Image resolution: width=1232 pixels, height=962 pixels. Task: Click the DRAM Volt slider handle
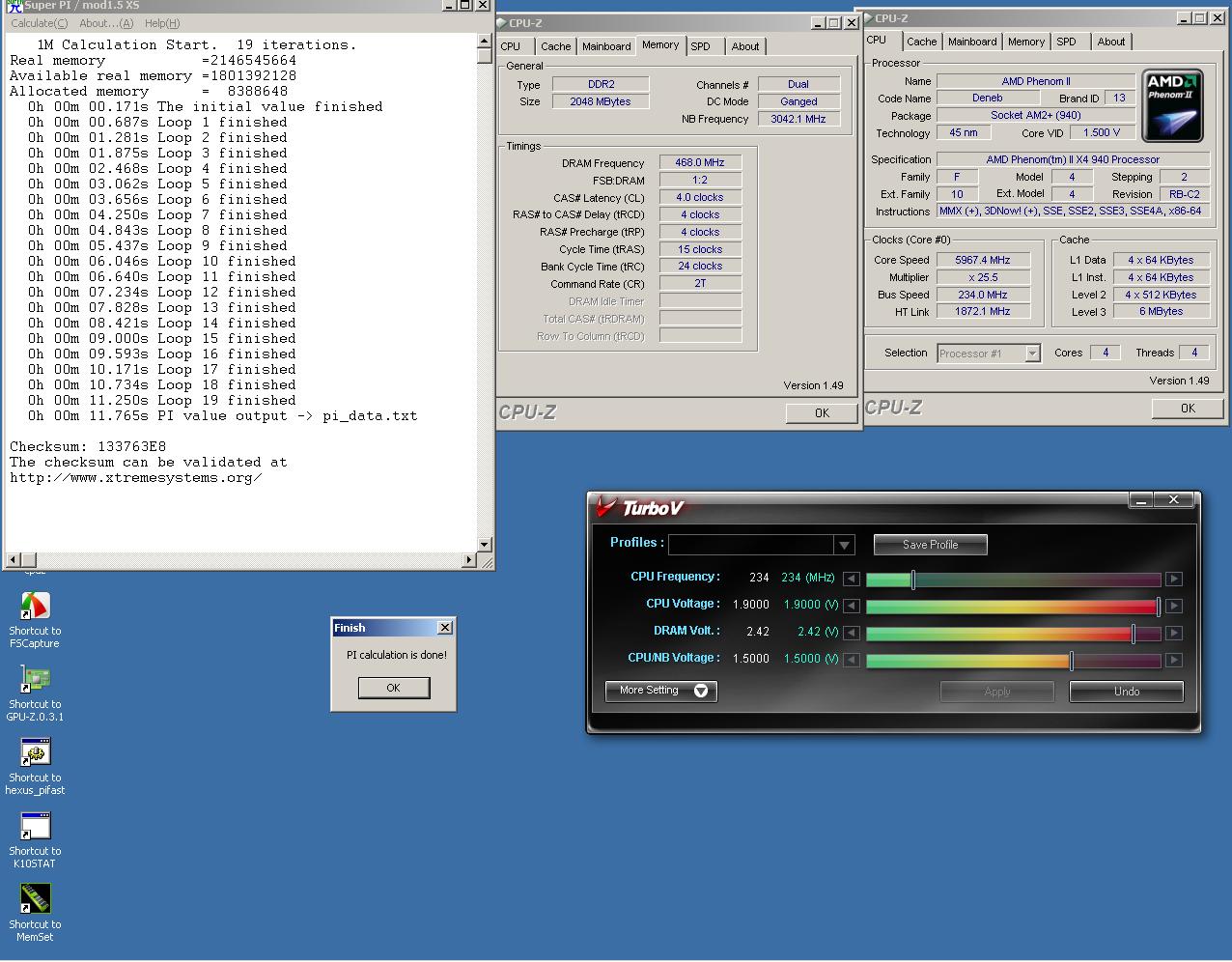pyautogui.click(x=1134, y=634)
